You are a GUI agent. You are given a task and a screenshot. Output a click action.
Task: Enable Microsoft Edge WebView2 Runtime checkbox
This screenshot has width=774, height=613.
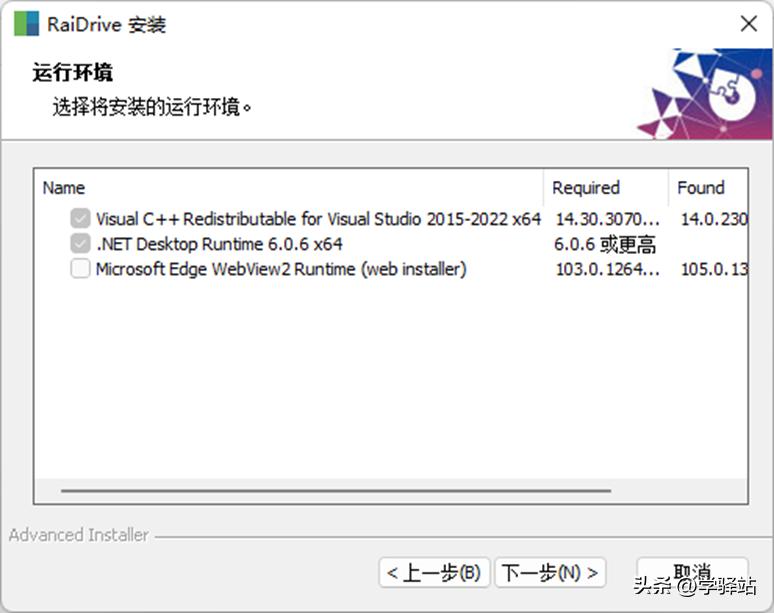tap(80, 268)
